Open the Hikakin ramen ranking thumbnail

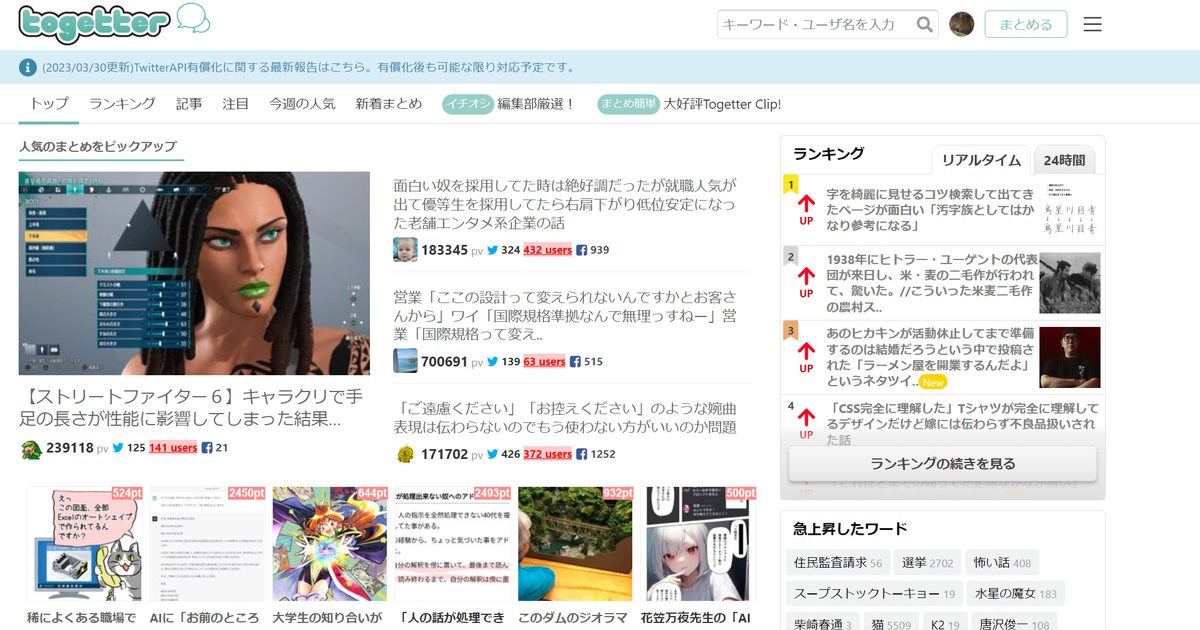click(1069, 357)
